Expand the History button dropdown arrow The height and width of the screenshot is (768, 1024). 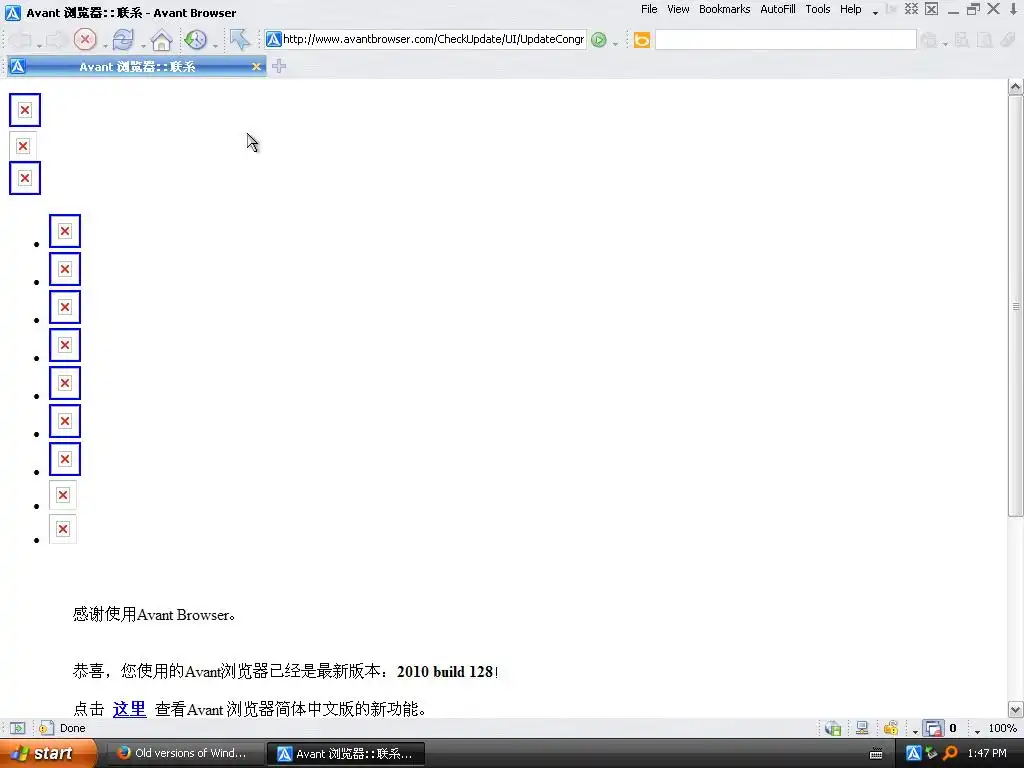(215, 45)
